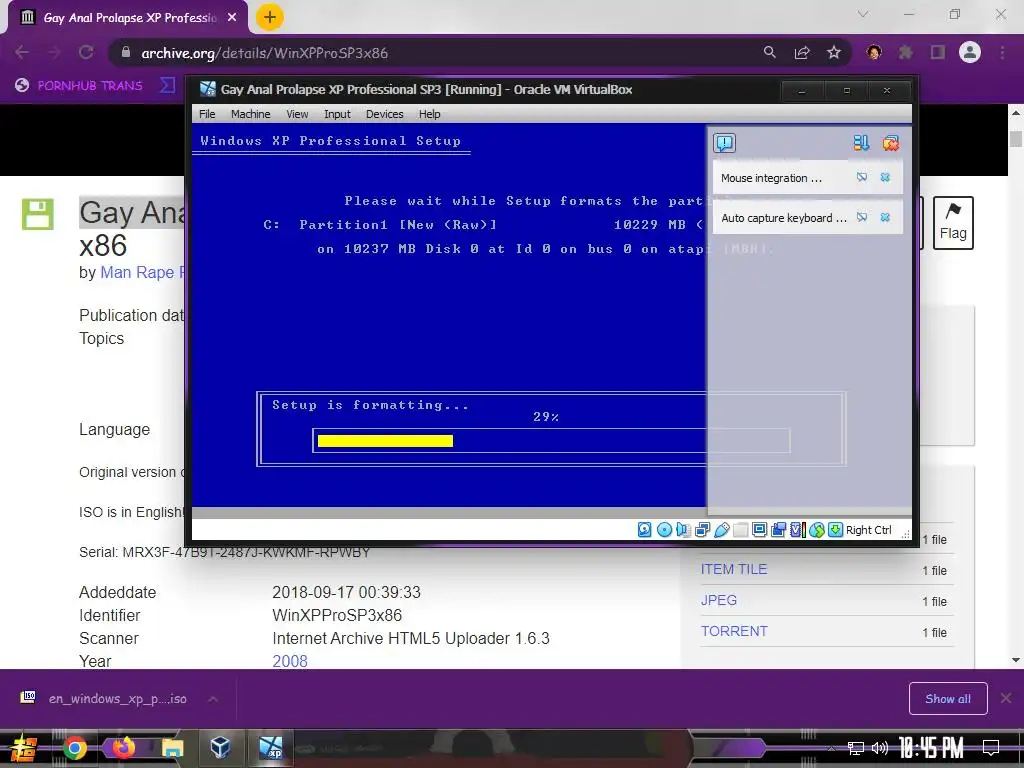The width and height of the screenshot is (1024, 768).
Task: Open Chrome three-dot menu
Action: (x=1002, y=52)
